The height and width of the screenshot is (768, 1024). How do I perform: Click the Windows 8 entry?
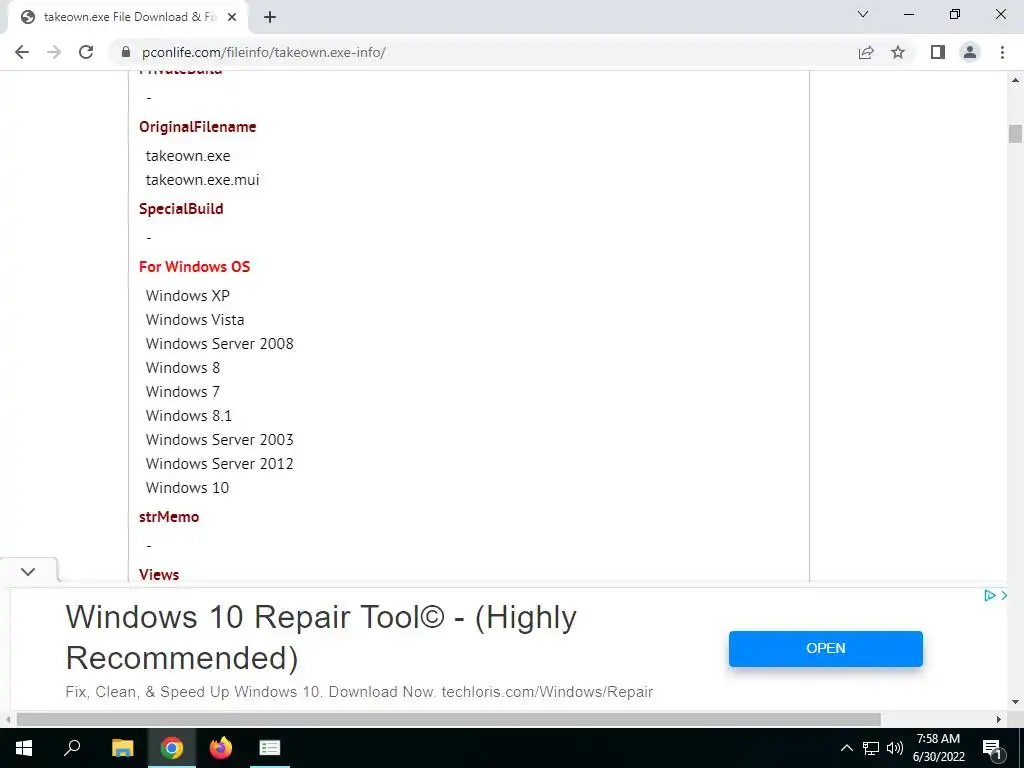pyautogui.click(x=183, y=368)
